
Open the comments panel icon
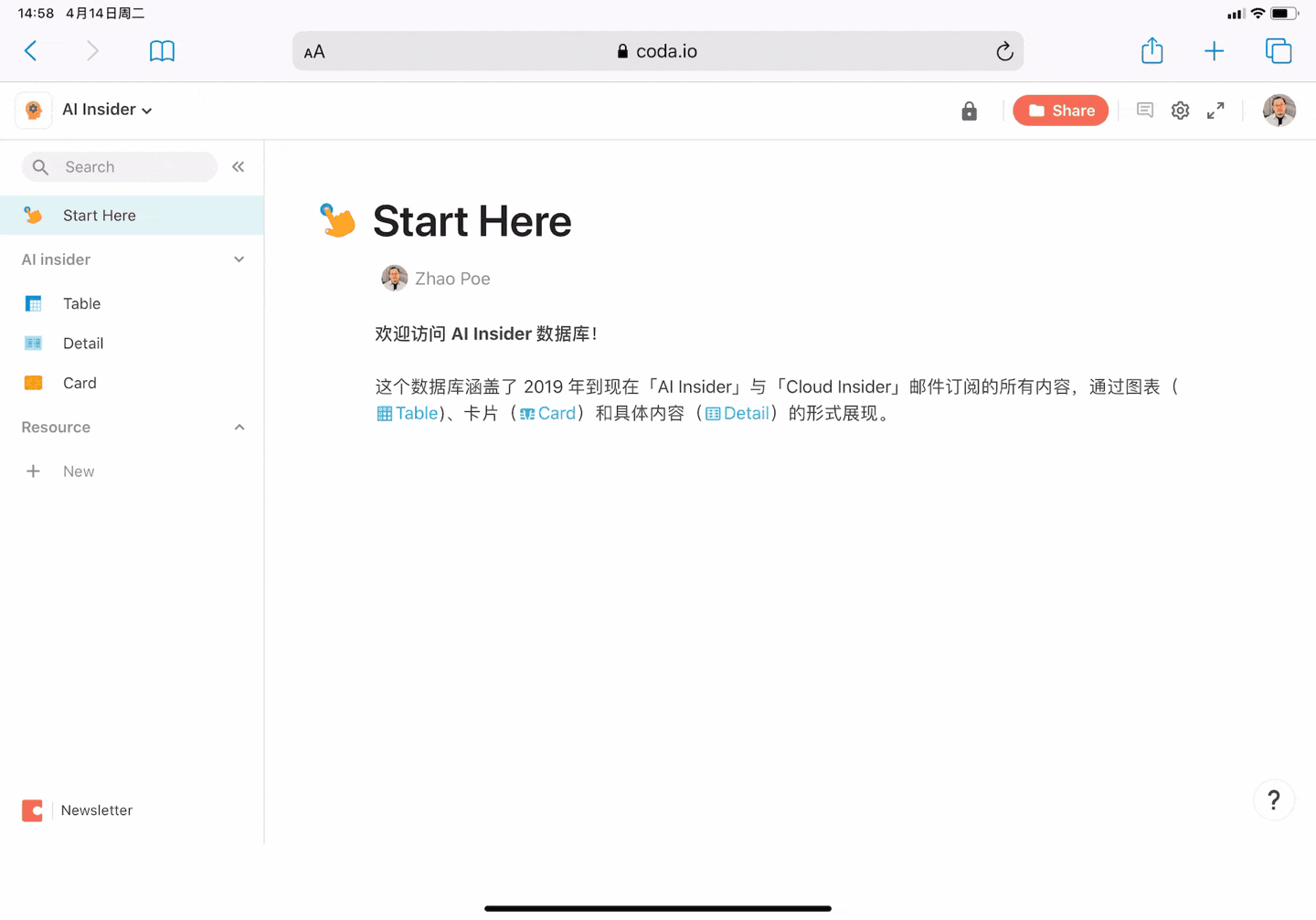1145,111
